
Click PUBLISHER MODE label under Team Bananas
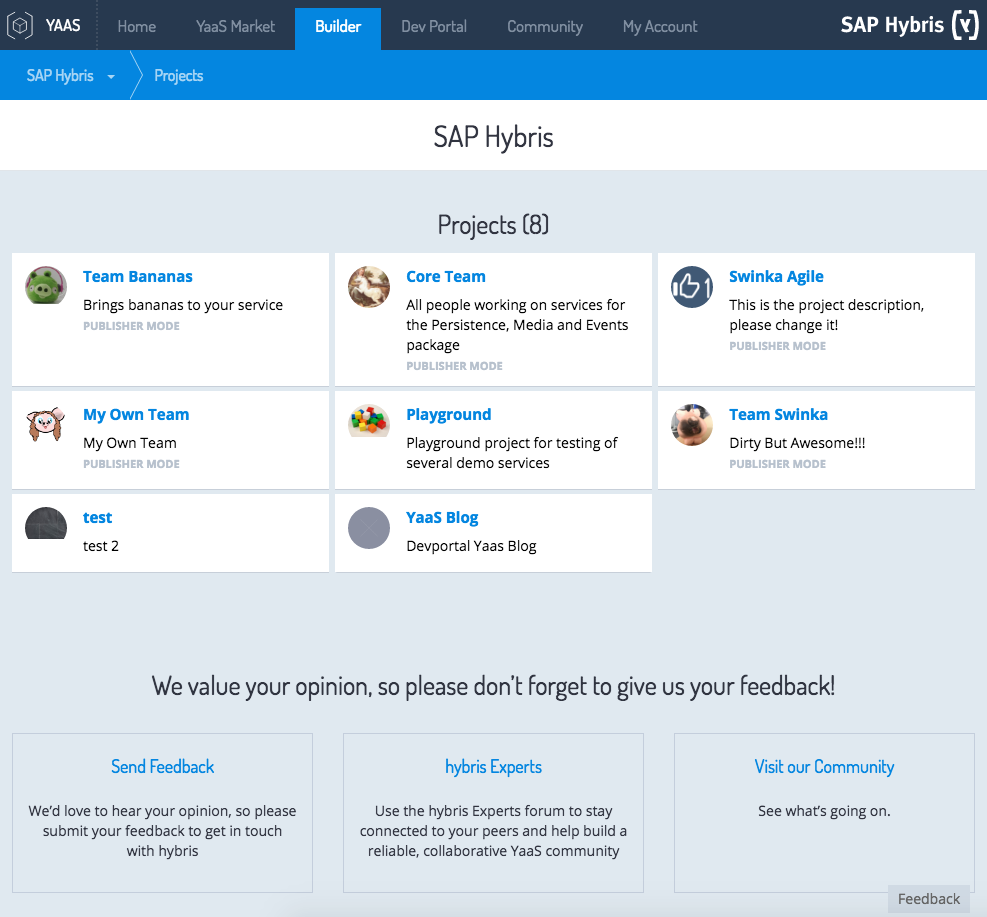(132, 326)
